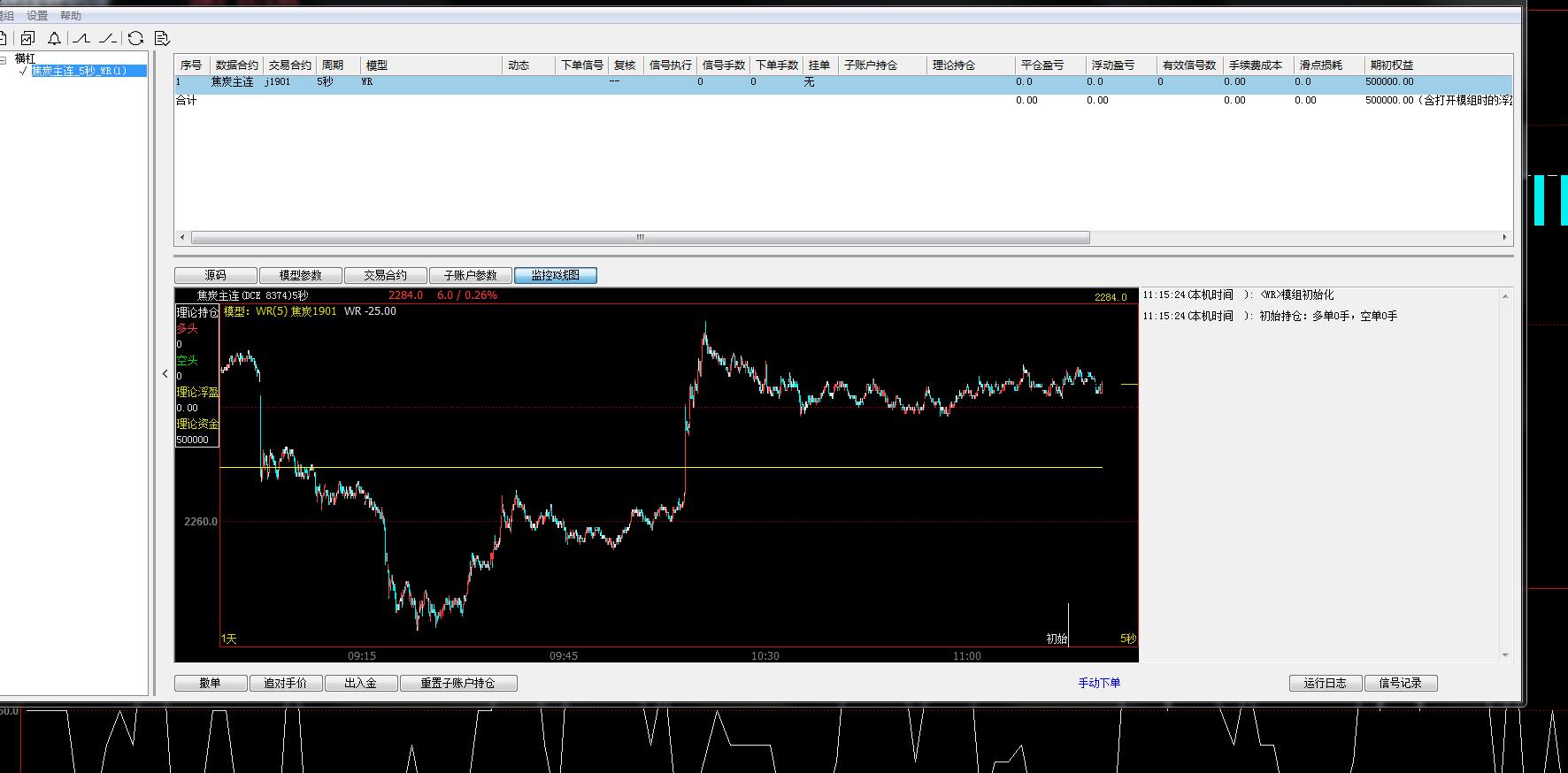Click the rising step-line toolbar icon
The image size is (1568, 773).
pos(81,38)
